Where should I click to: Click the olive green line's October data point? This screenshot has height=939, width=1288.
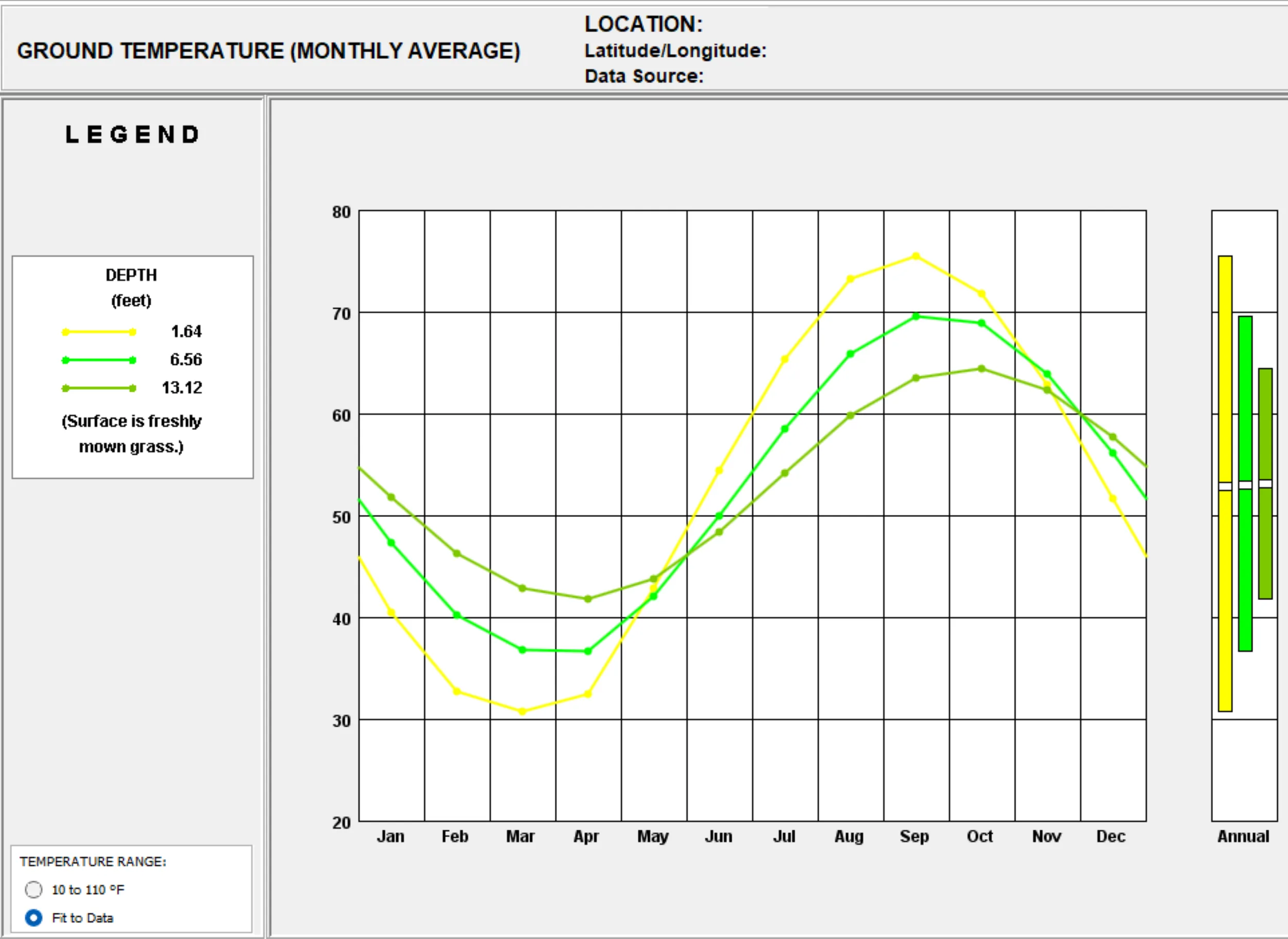pyautogui.click(x=982, y=369)
